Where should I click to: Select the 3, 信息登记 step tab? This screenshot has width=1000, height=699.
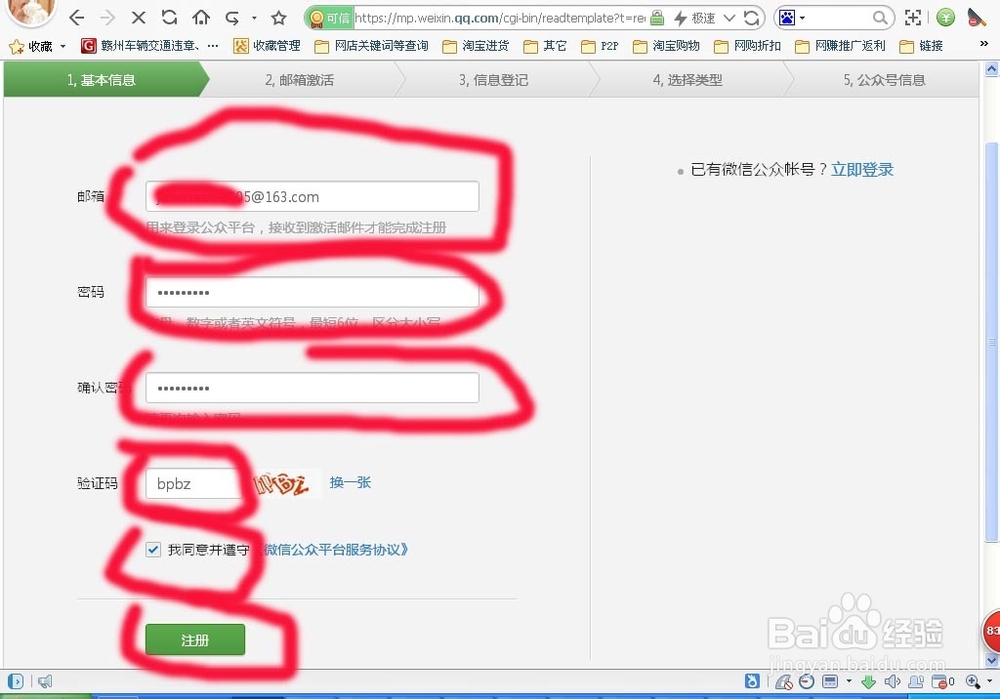(494, 80)
